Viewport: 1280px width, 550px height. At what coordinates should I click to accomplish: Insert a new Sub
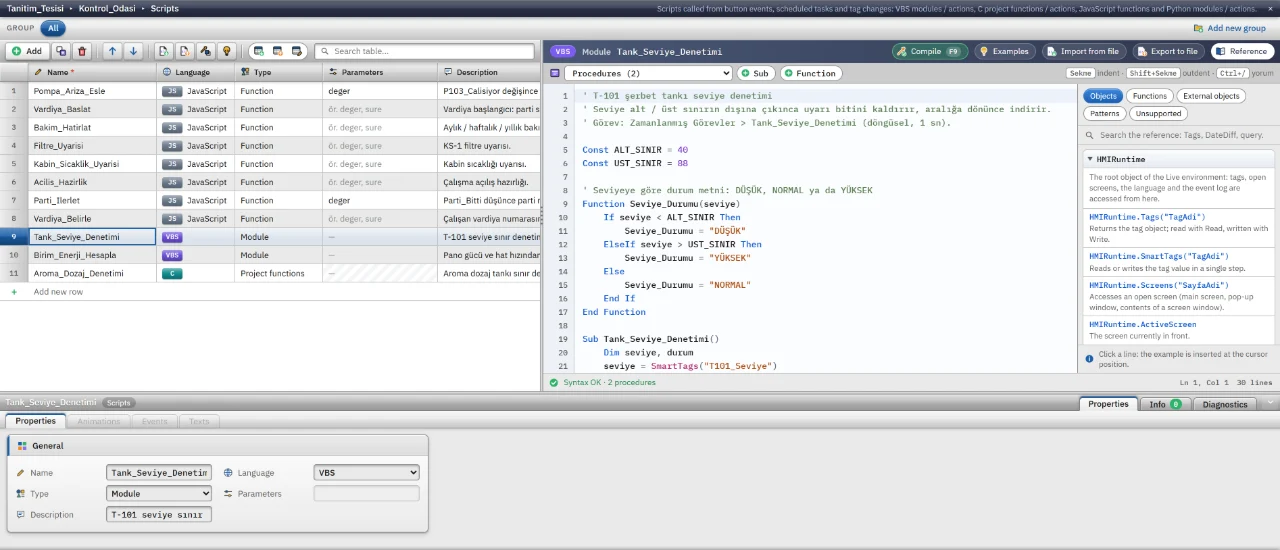tap(755, 73)
